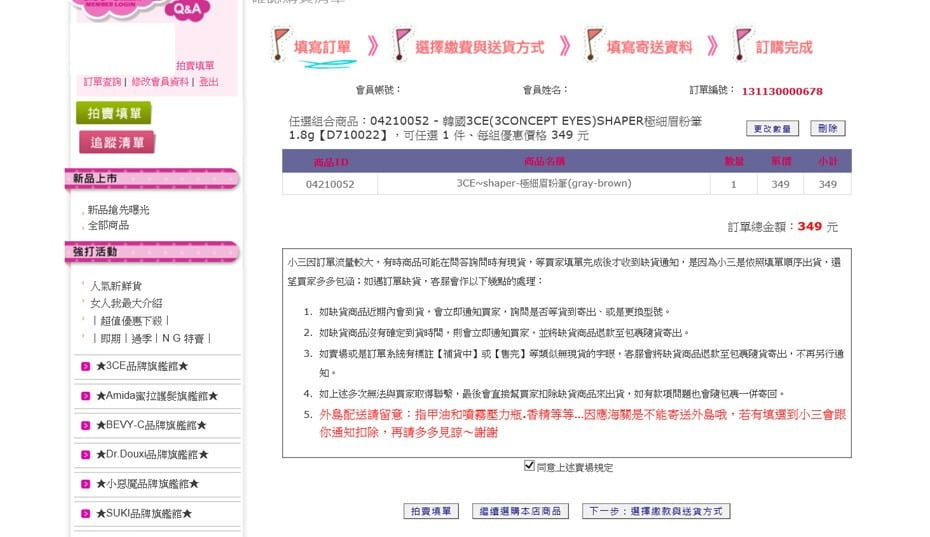Open the 修改會員資料 link
The width and height of the screenshot is (930, 537).
coord(160,82)
